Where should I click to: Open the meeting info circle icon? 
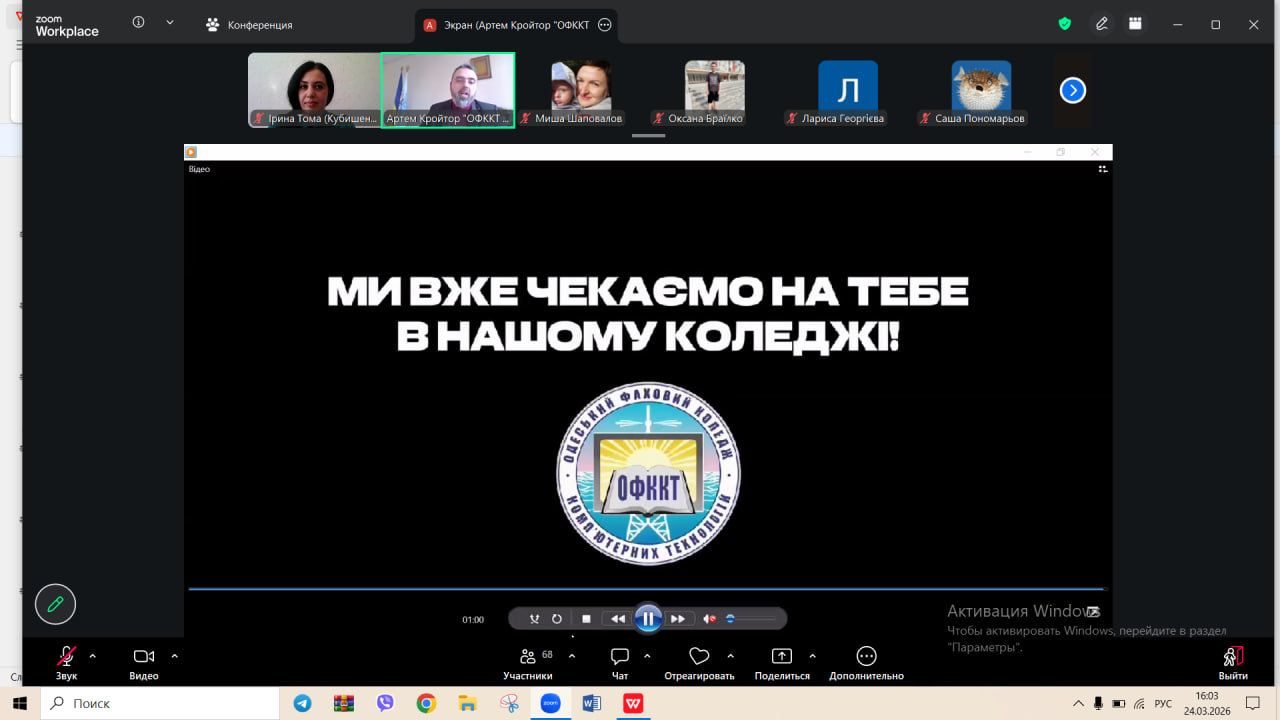138,23
